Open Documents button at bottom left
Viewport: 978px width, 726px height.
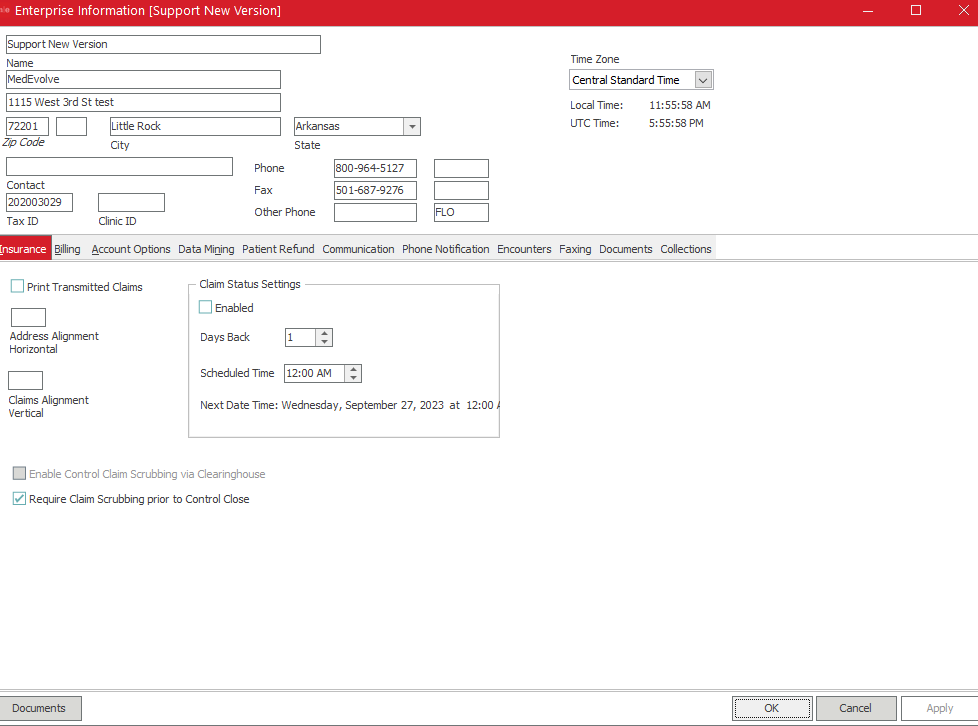pos(40,708)
